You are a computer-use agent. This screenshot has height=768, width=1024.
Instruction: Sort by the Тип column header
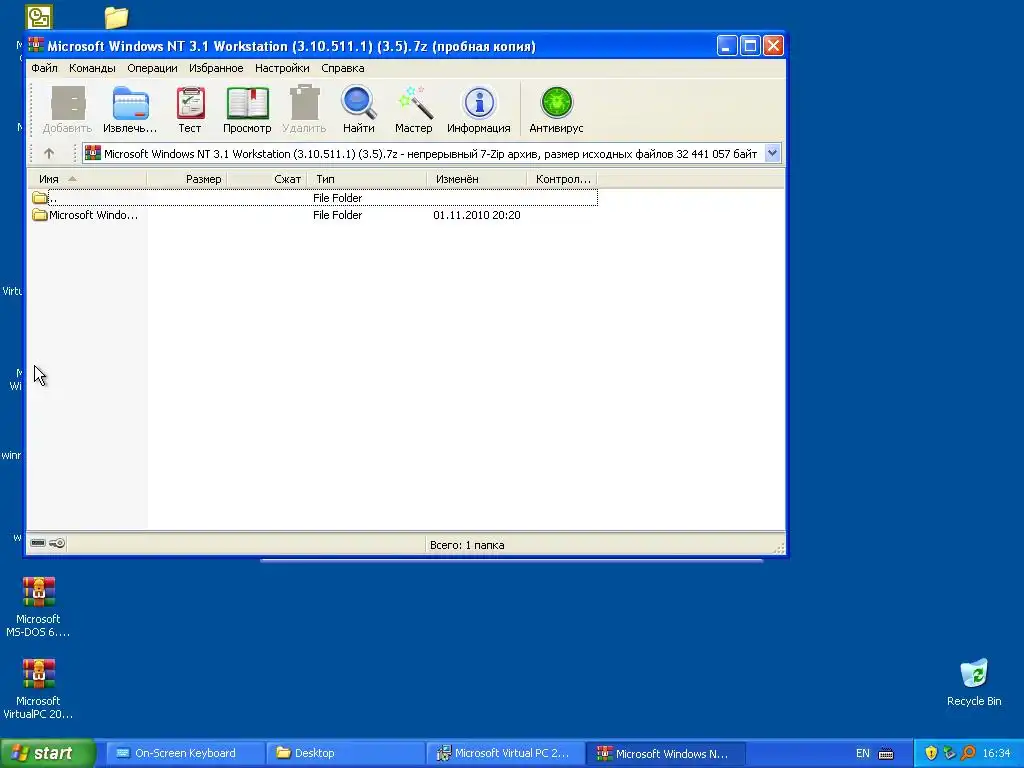(x=366, y=179)
